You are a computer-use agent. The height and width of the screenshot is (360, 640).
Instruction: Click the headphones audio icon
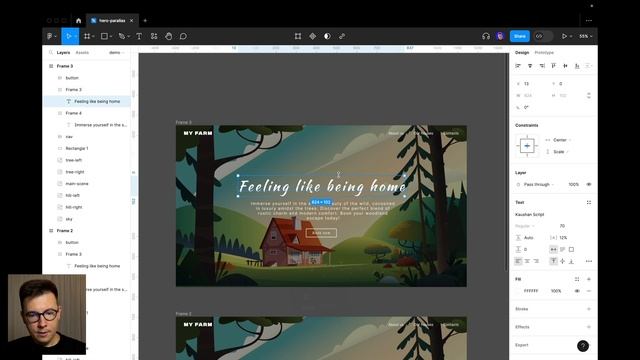coord(486,36)
